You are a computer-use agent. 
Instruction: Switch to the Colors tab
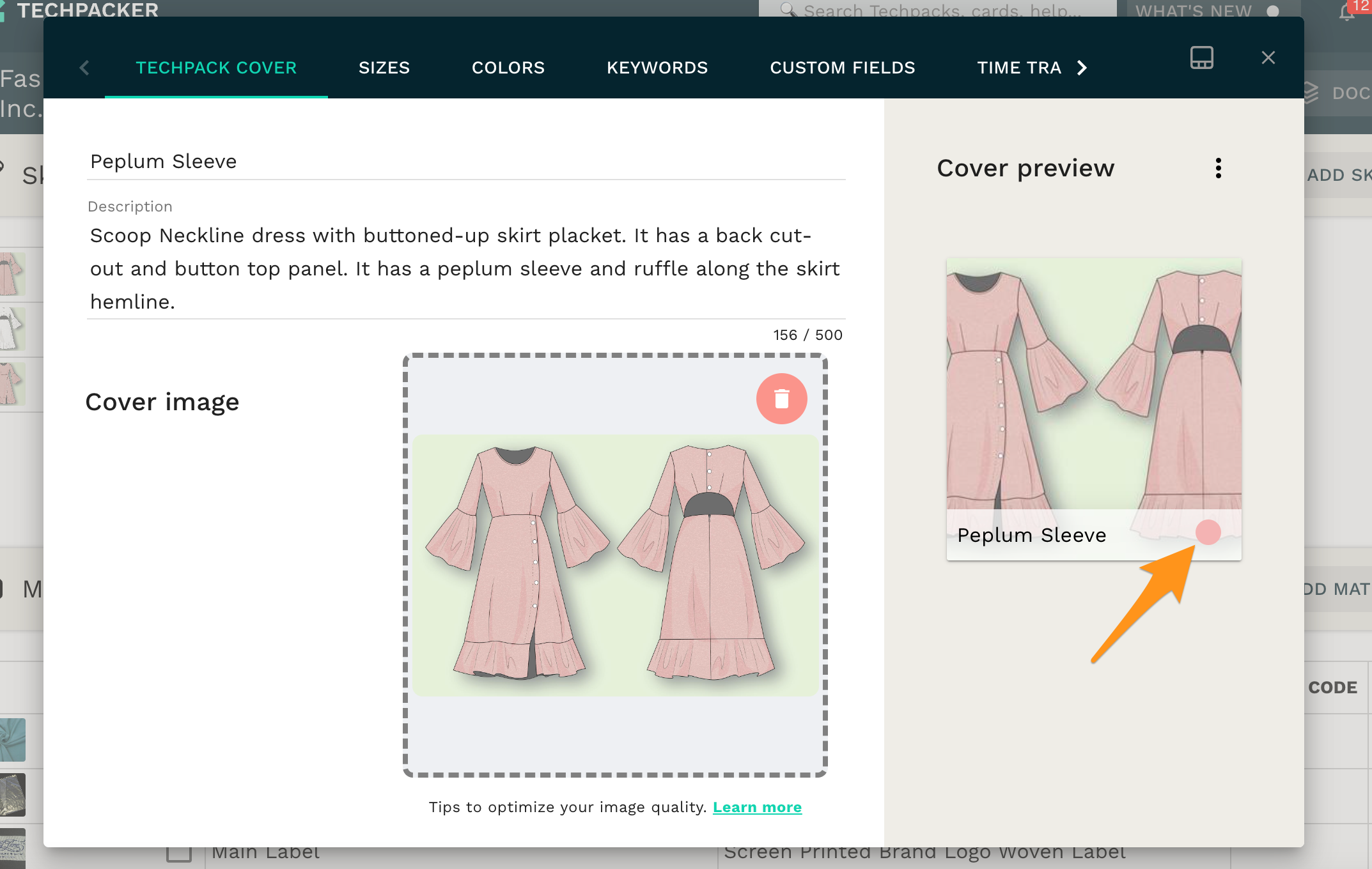pyautogui.click(x=508, y=68)
